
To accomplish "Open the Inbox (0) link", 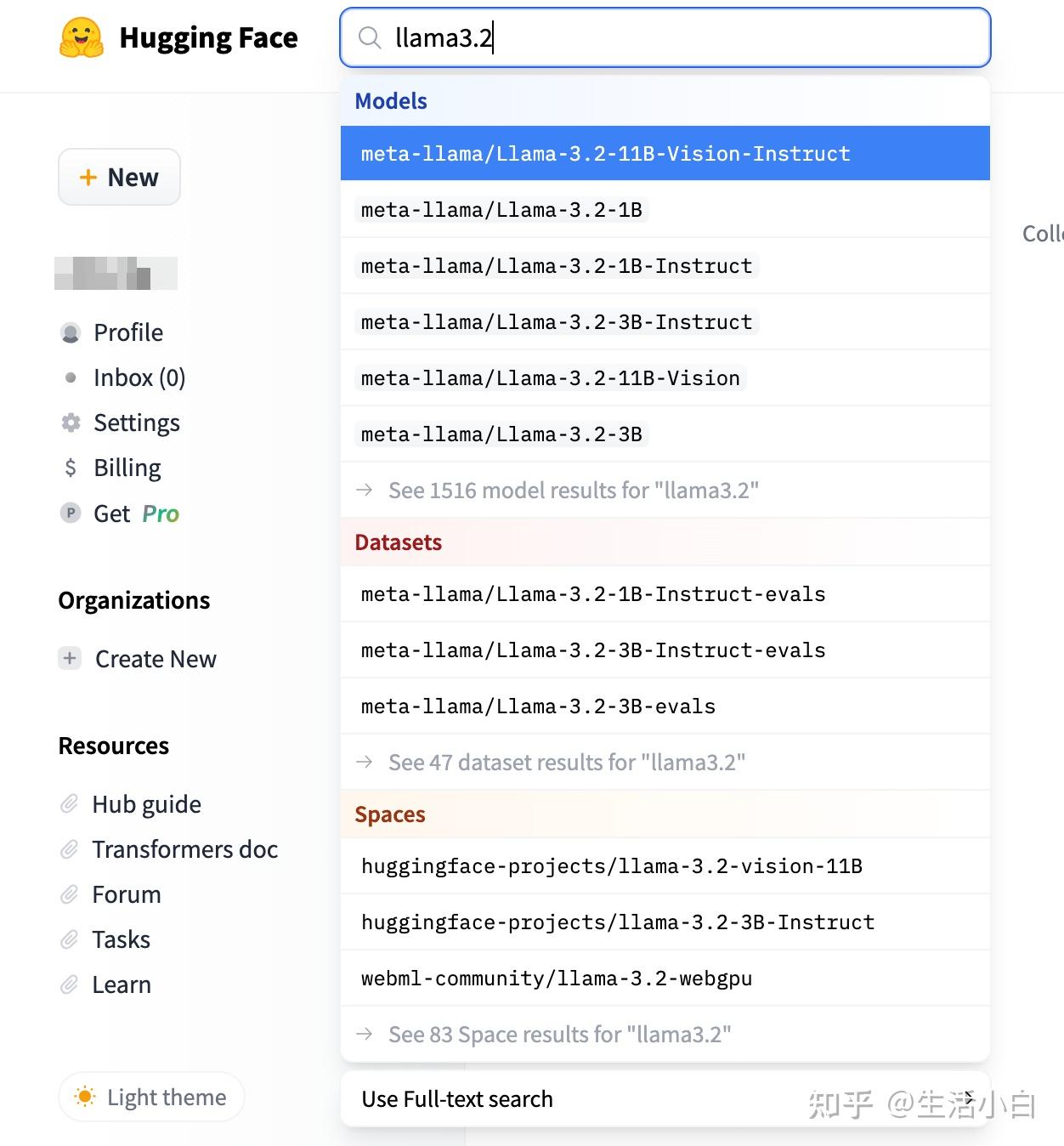I will point(139,377).
